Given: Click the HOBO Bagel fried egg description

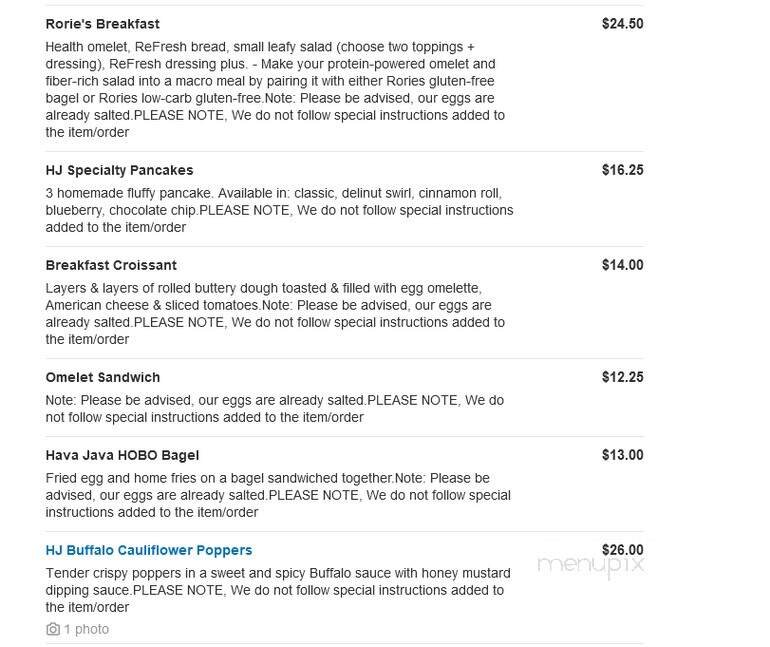Looking at the screenshot, I should [x=277, y=495].
